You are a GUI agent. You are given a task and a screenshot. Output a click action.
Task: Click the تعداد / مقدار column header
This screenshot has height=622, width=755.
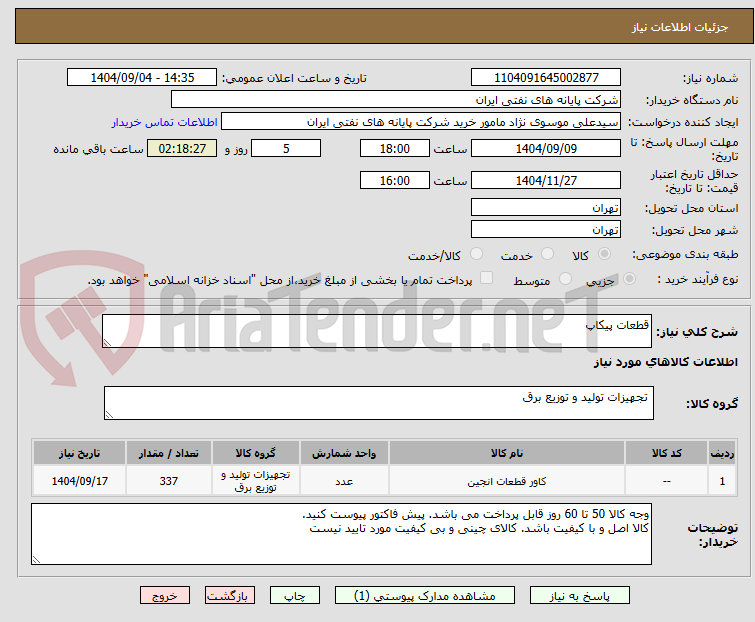pyautogui.click(x=169, y=453)
